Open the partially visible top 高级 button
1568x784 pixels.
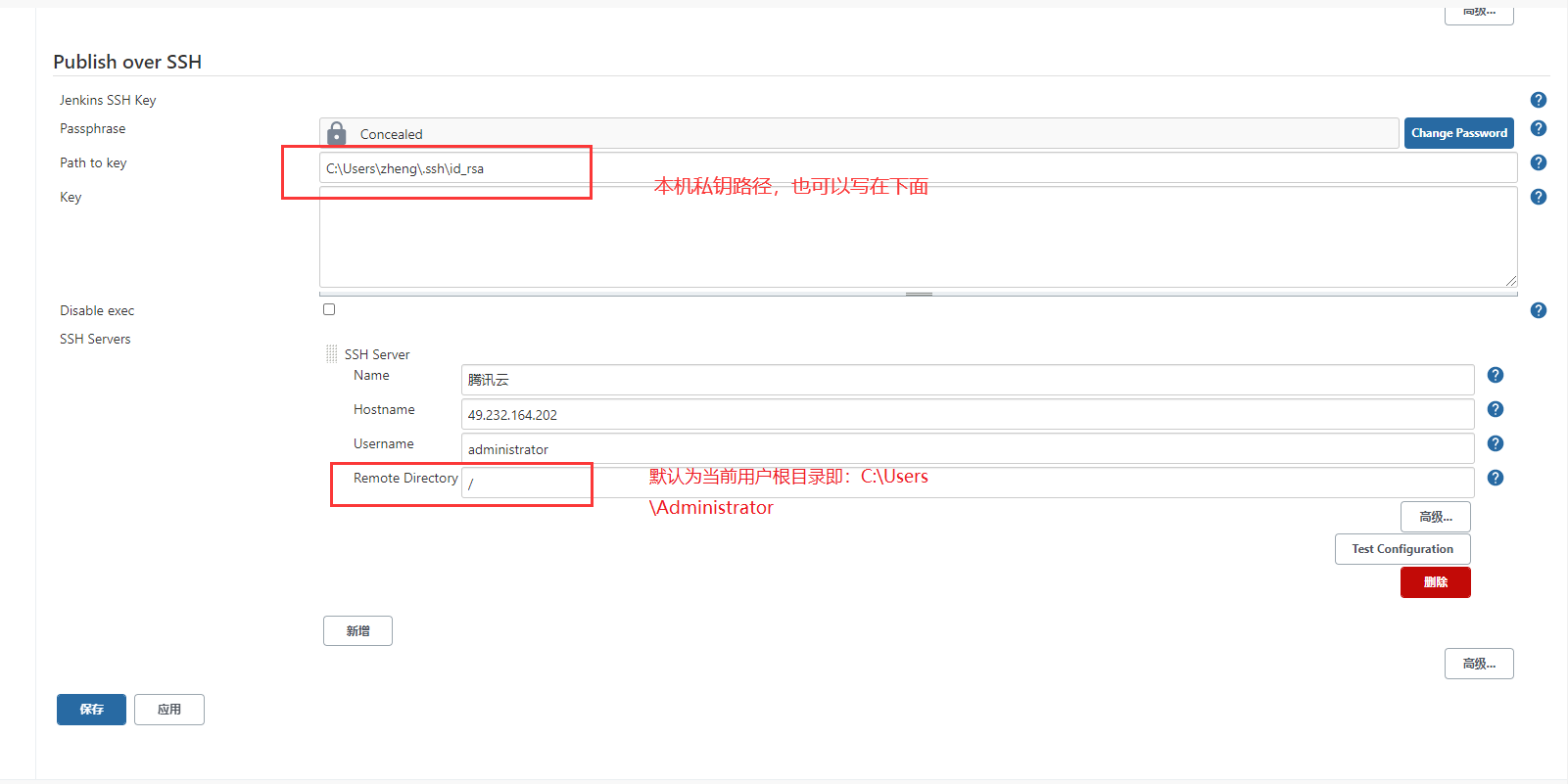click(1479, 14)
